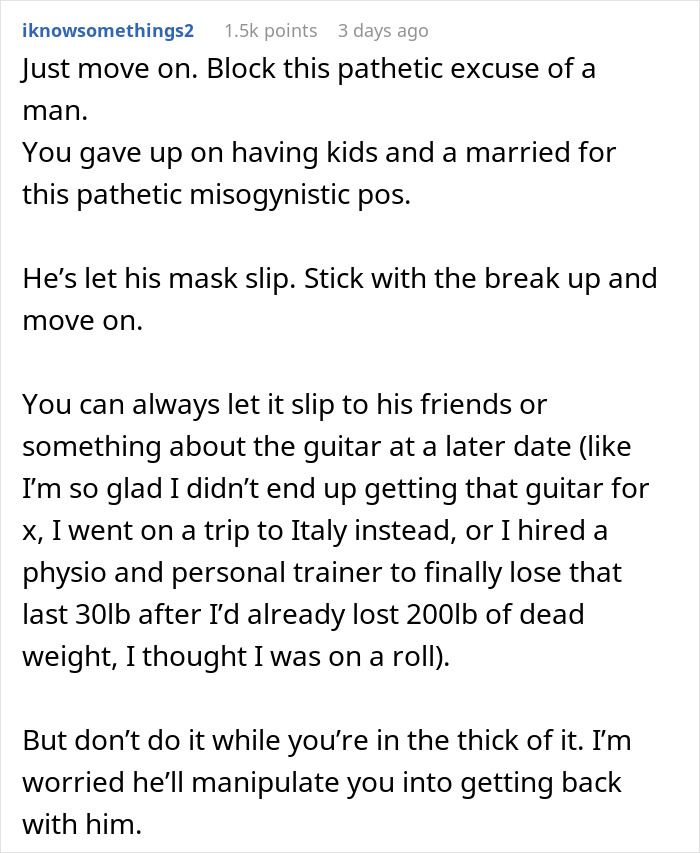
Task: Click the line 'worried he'll manipulate you'
Action: [321, 782]
